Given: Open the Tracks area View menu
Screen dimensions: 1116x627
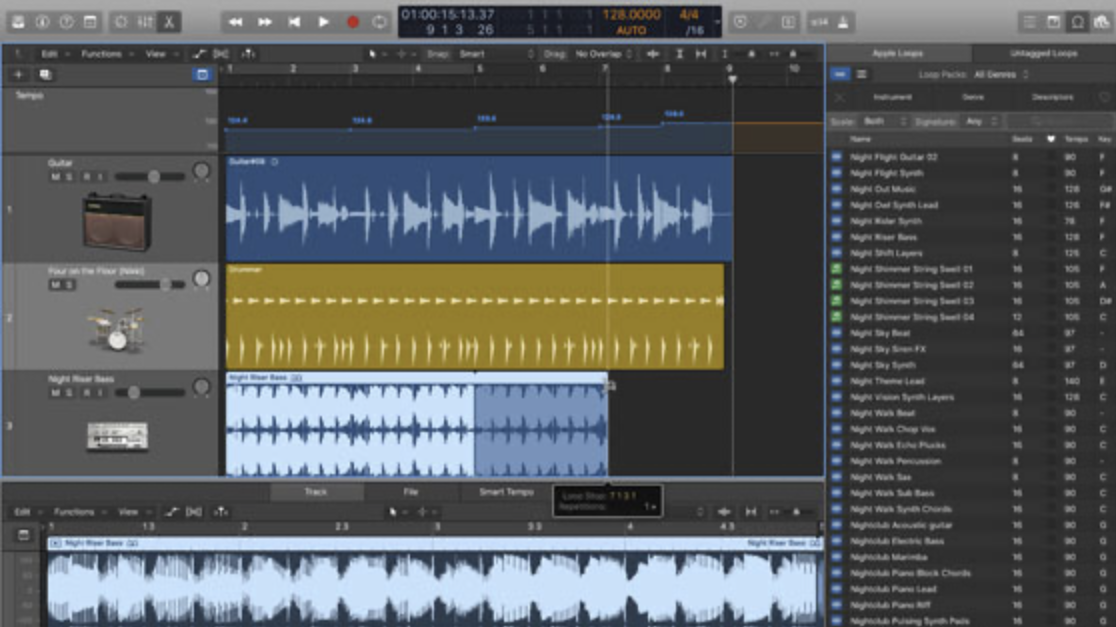Looking at the screenshot, I should (x=159, y=54).
